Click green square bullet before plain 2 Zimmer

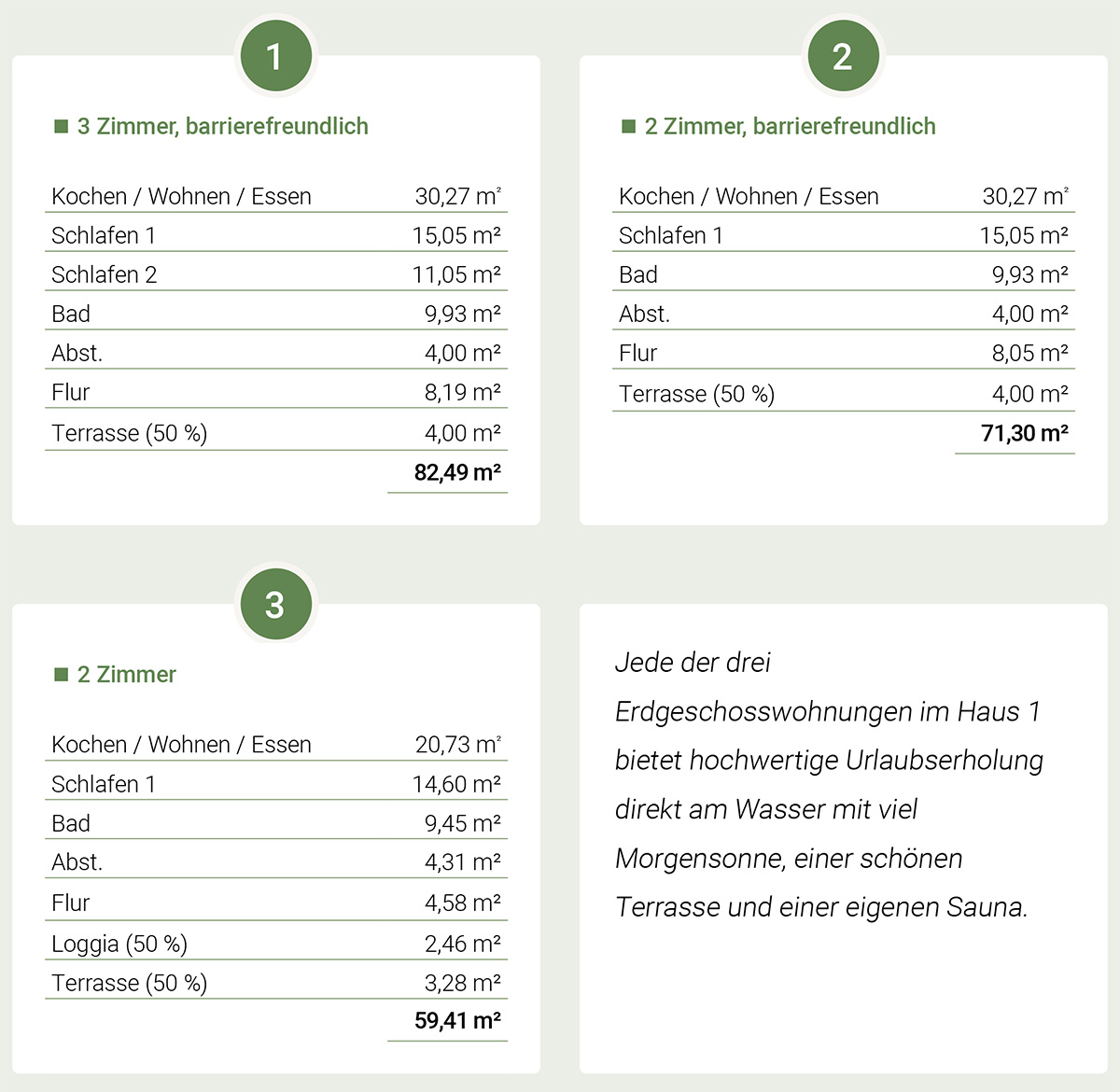[62, 674]
